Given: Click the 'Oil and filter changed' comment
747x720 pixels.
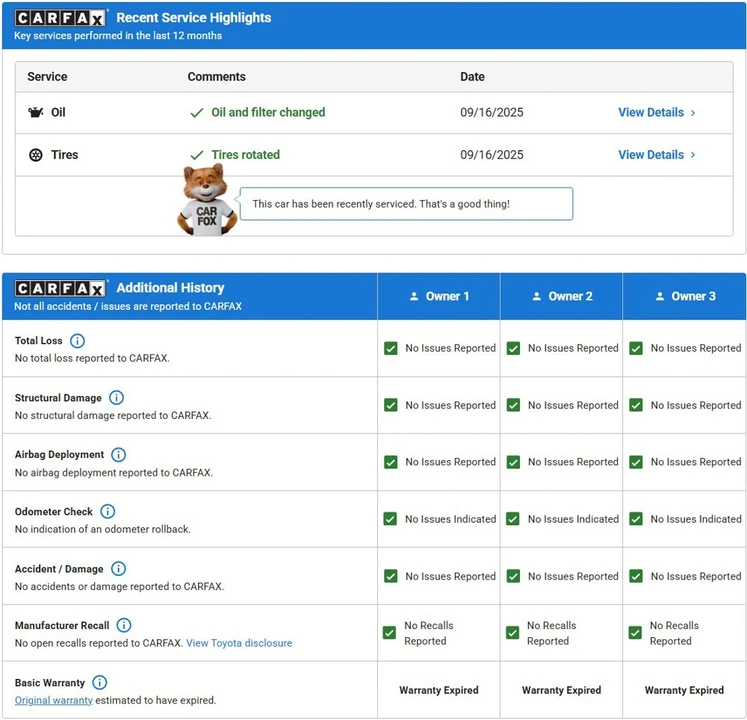Looking at the screenshot, I should (268, 112).
